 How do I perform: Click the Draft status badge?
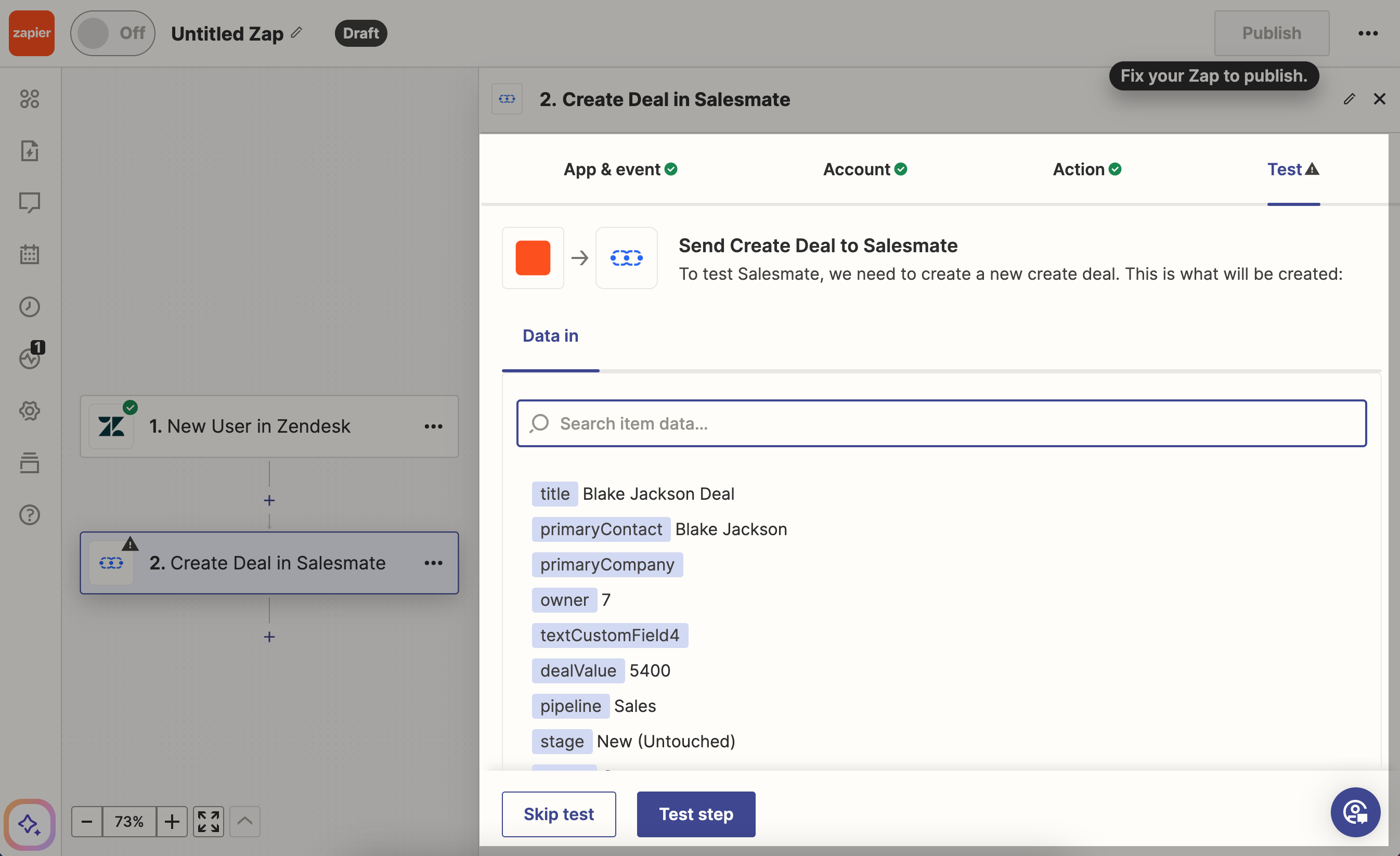361,33
